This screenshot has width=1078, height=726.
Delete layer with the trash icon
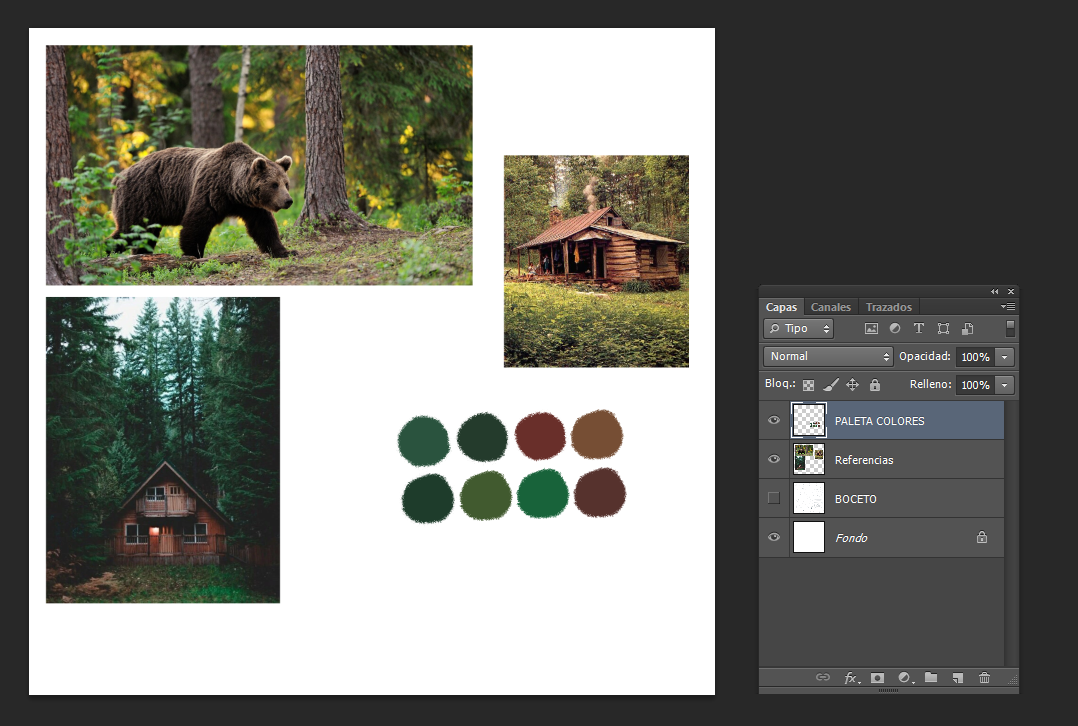[x=984, y=678]
